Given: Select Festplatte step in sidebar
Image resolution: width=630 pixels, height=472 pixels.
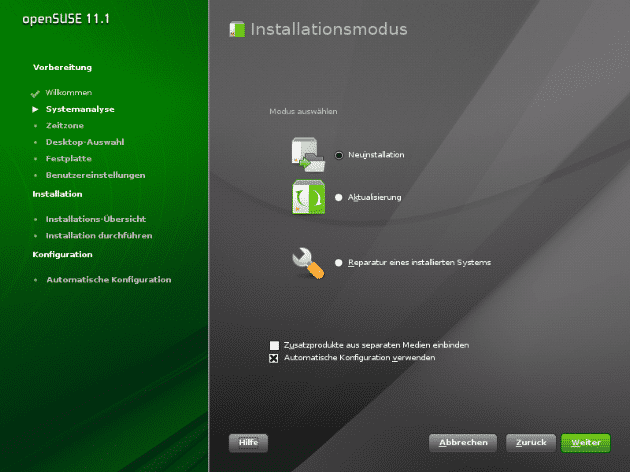Looking at the screenshot, I should [68, 158].
